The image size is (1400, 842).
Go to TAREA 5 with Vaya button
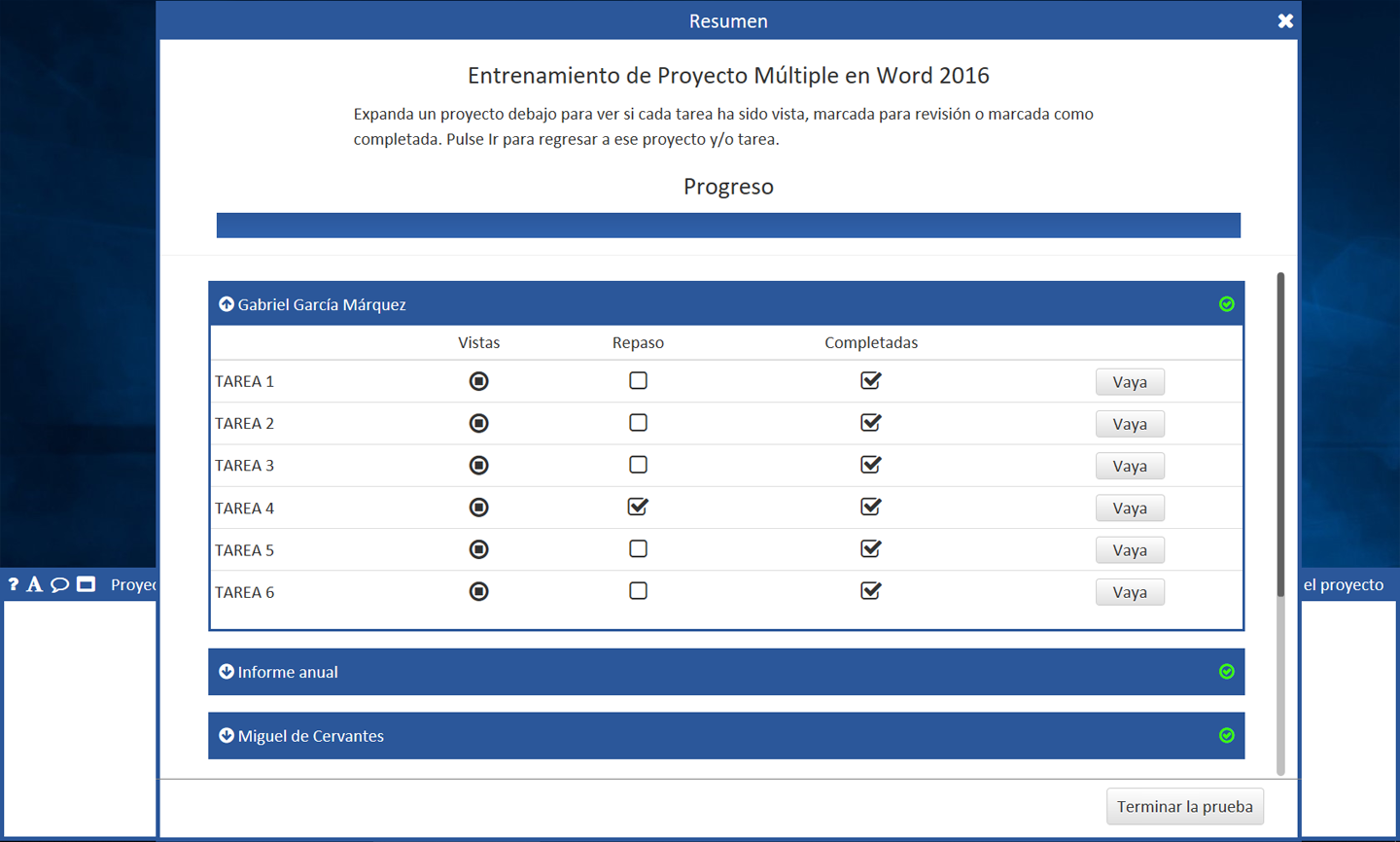click(x=1130, y=550)
